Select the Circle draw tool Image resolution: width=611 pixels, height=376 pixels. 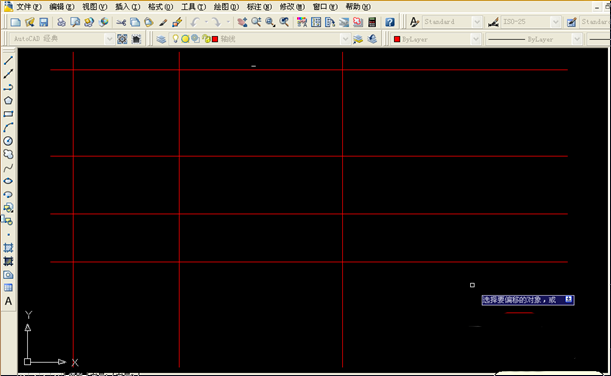(8, 141)
